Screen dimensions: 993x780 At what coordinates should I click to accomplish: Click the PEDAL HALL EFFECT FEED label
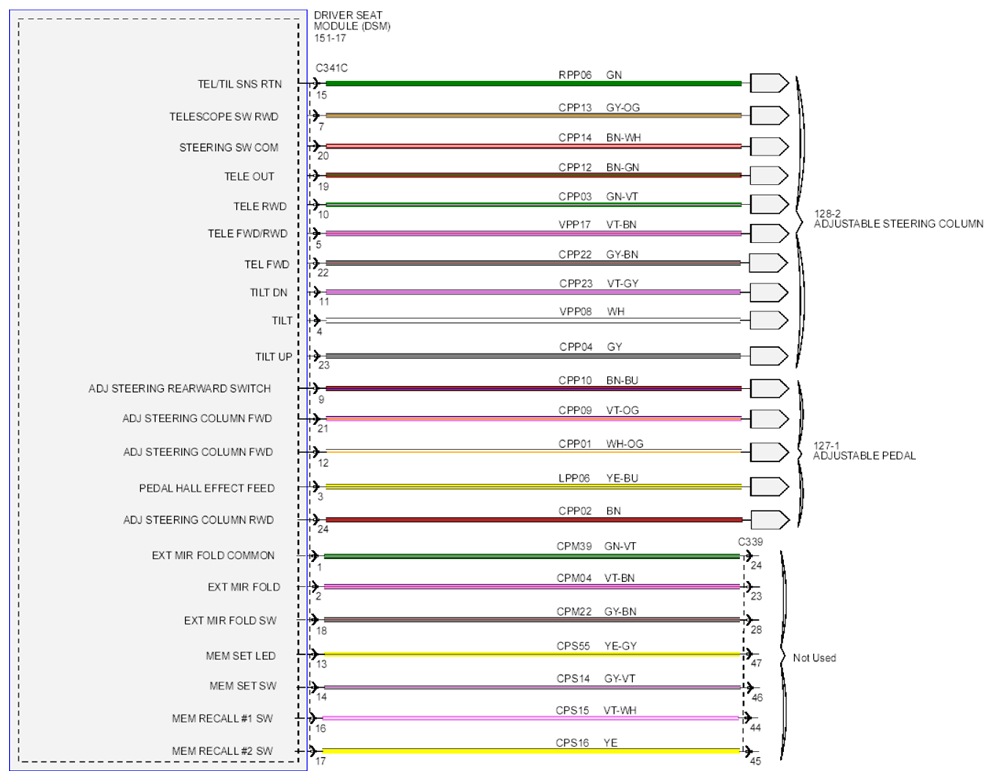207,488
